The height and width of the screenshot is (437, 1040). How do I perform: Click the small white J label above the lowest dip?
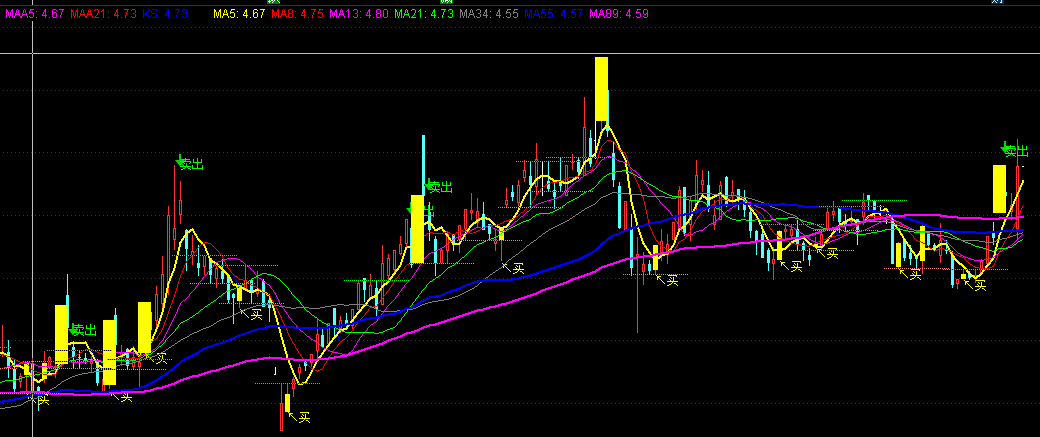pyautogui.click(x=277, y=371)
